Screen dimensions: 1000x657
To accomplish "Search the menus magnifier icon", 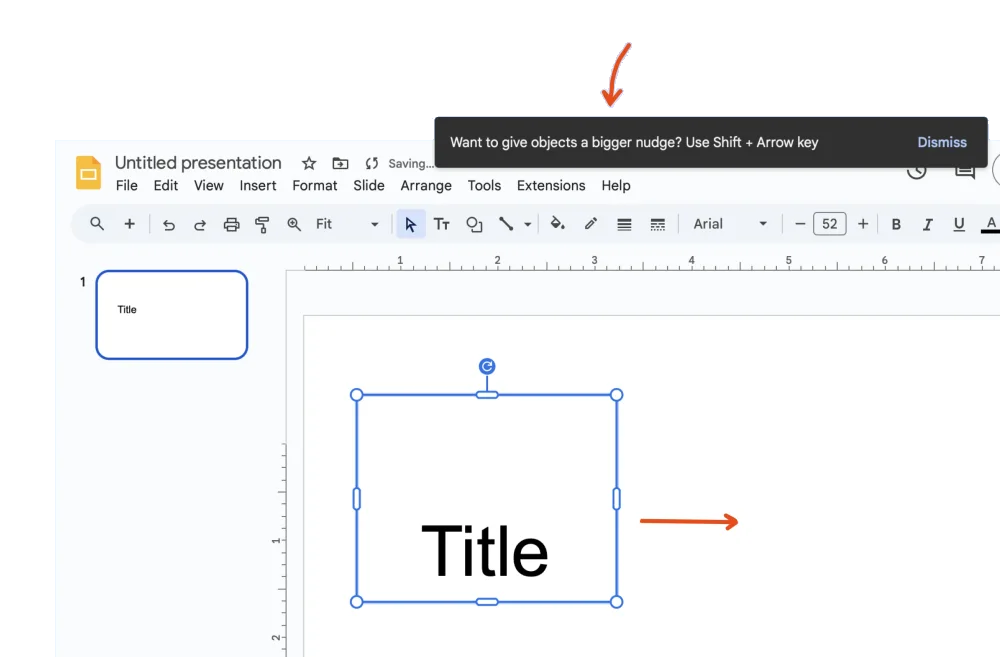I will 97,224.
